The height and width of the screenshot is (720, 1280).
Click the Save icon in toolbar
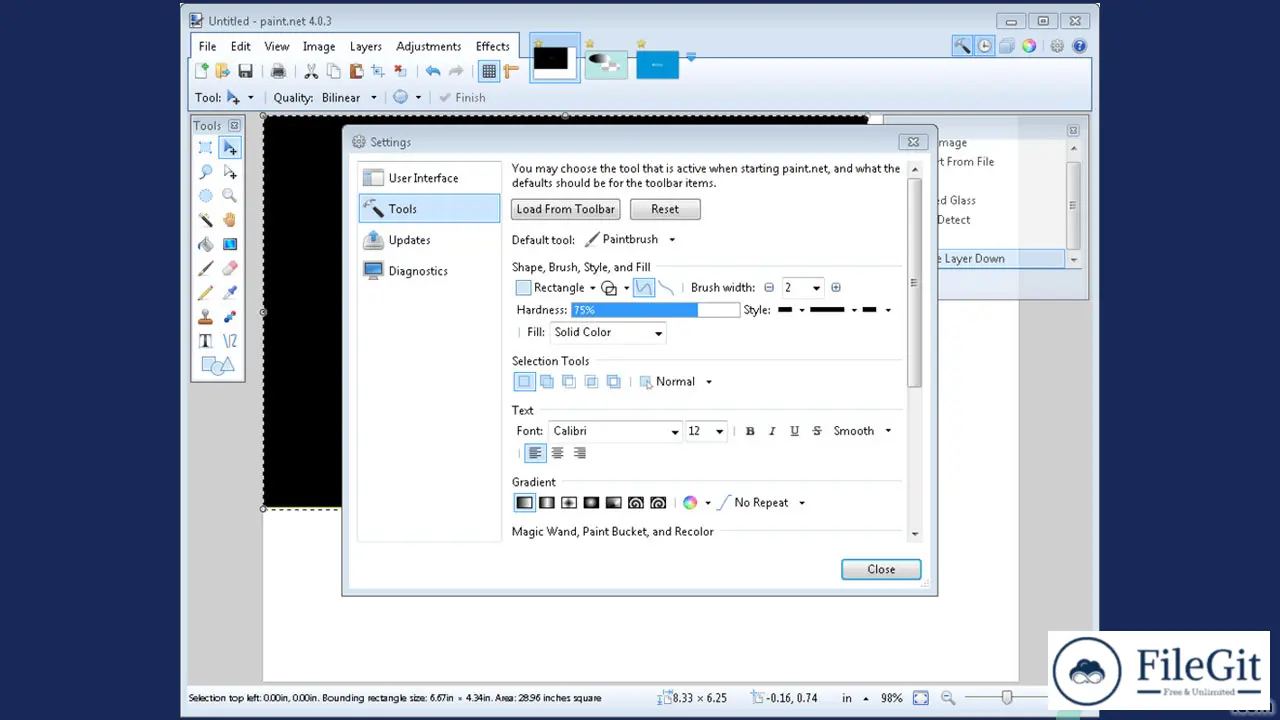point(245,71)
